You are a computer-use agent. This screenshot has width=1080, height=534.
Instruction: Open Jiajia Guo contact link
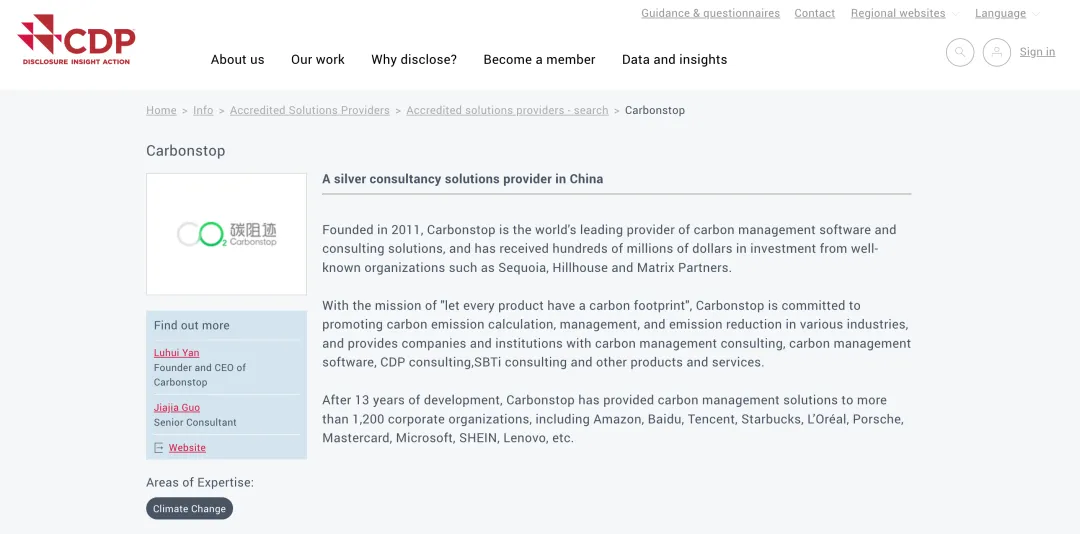click(177, 408)
